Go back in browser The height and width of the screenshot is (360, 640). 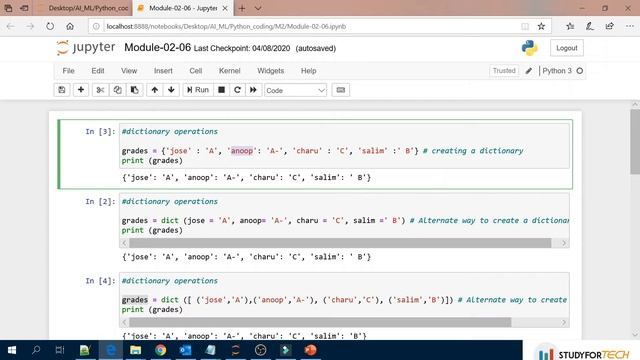(11, 26)
